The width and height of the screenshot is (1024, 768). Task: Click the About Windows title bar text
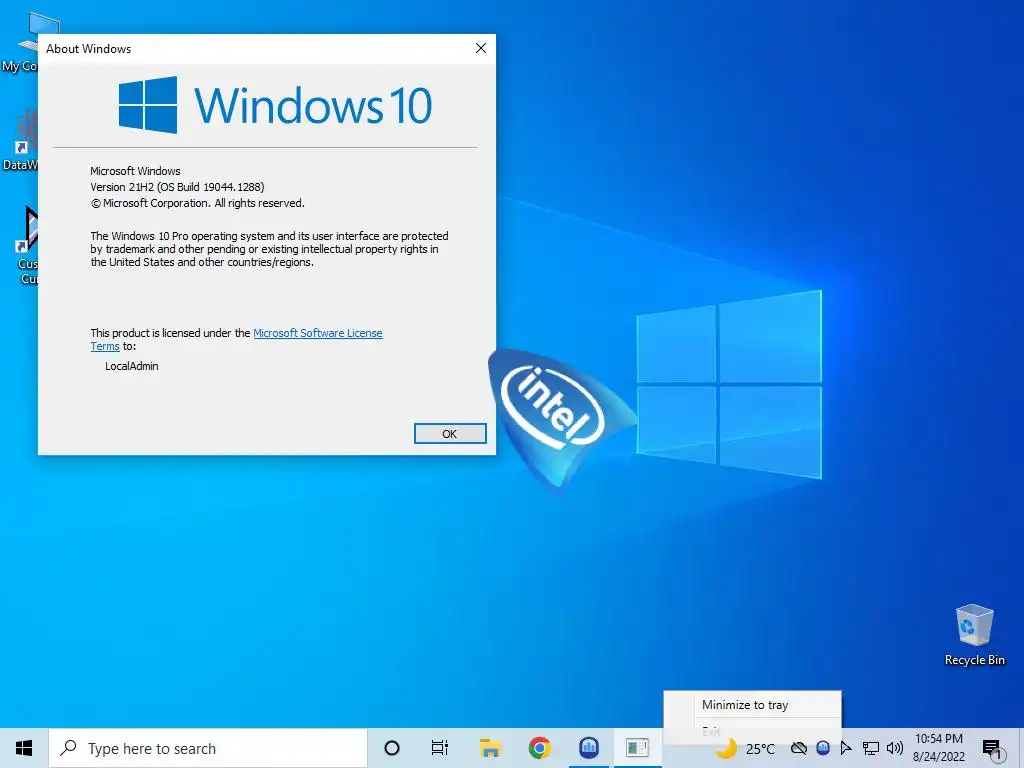tap(89, 49)
